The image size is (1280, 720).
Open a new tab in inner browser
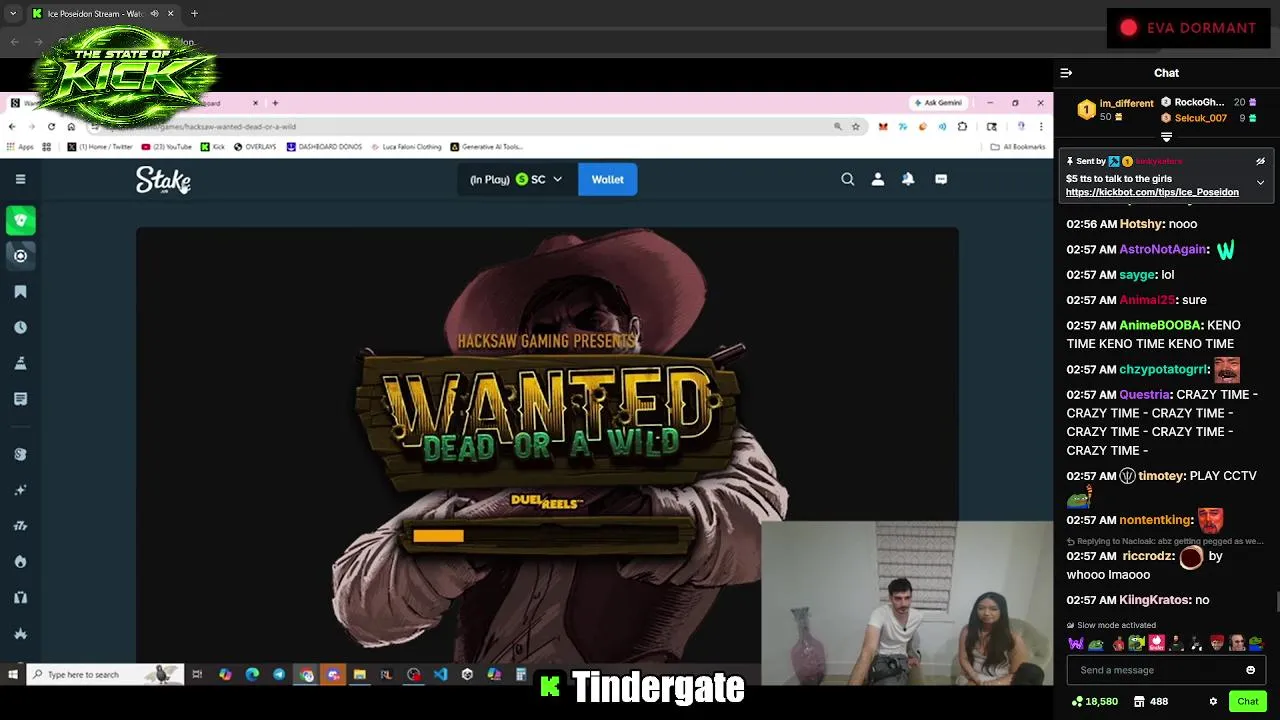tap(276, 103)
